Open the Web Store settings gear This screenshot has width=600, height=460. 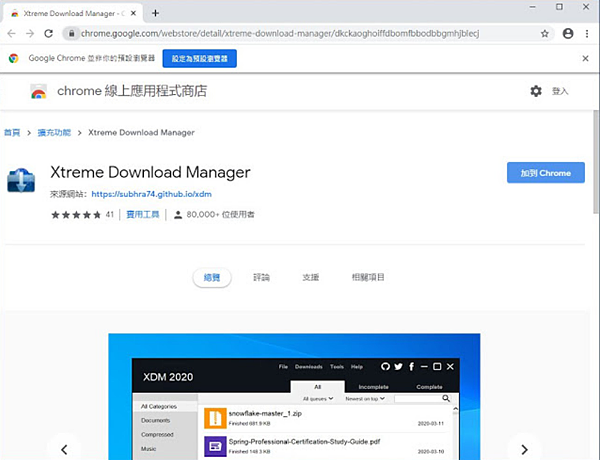[x=536, y=91]
